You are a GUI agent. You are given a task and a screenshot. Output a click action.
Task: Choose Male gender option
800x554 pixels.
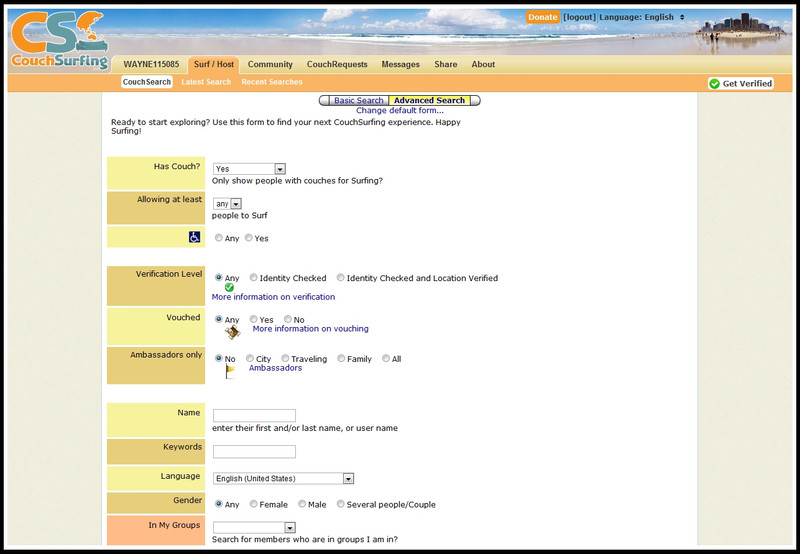click(302, 504)
